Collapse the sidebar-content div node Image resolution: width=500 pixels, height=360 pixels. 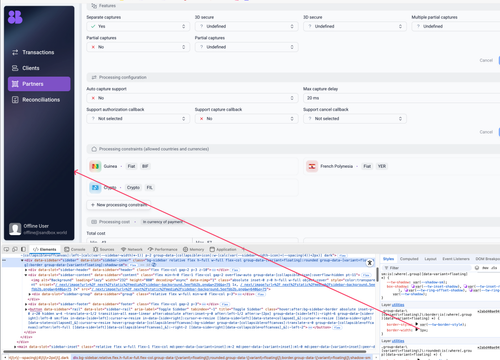coord(26,275)
